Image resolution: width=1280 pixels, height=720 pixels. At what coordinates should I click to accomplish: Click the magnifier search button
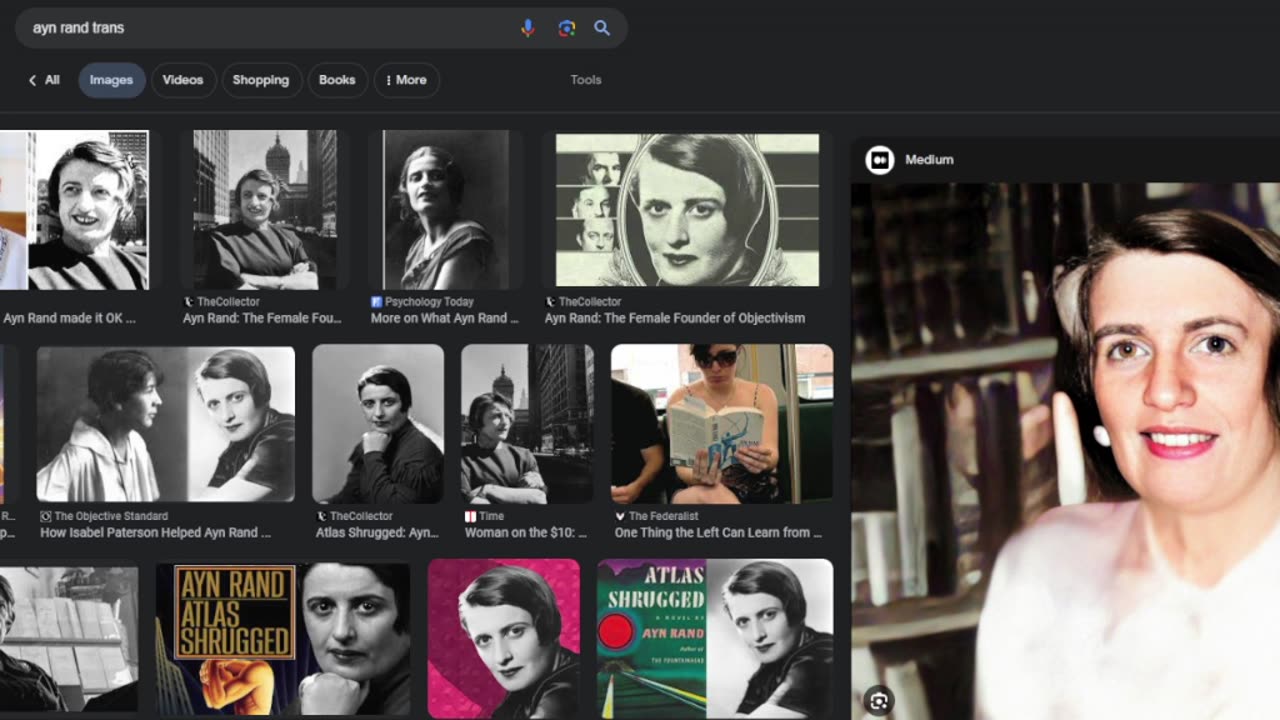pyautogui.click(x=602, y=28)
